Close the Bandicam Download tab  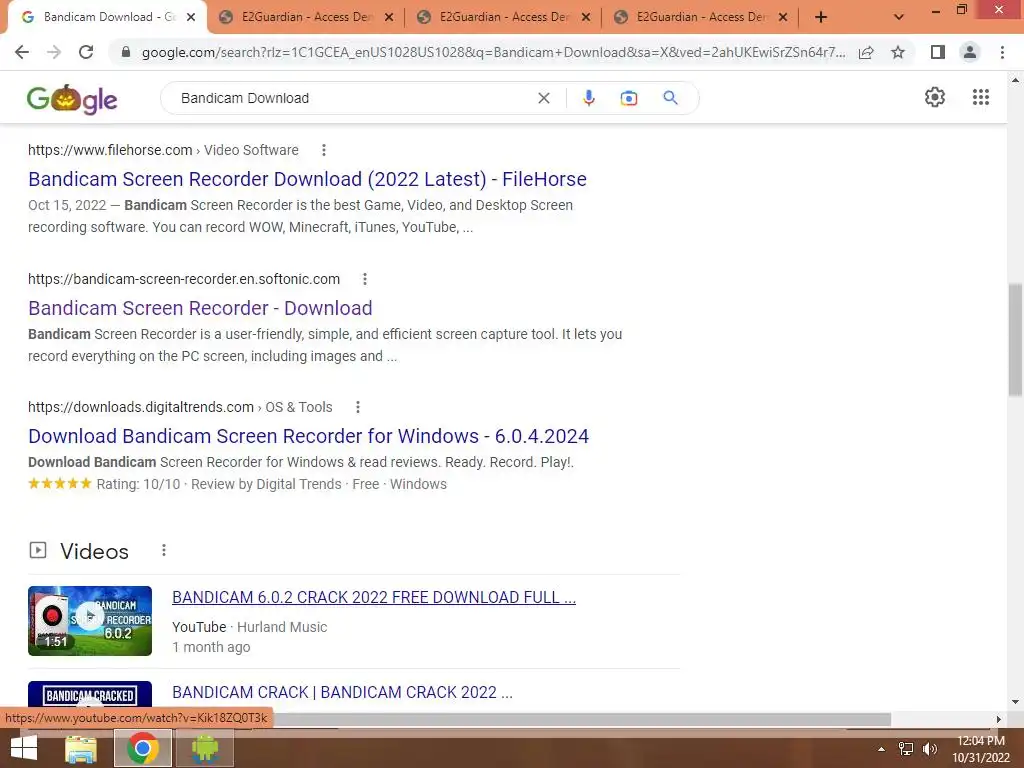click(191, 18)
